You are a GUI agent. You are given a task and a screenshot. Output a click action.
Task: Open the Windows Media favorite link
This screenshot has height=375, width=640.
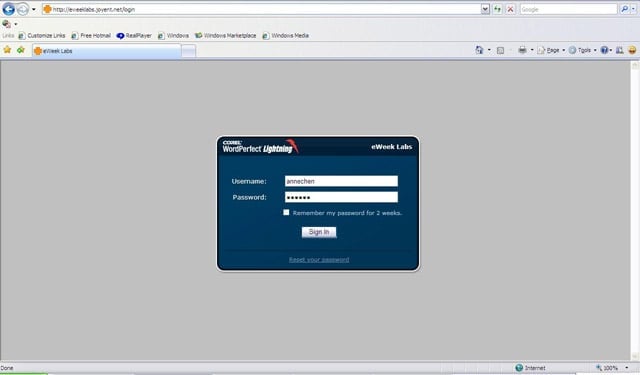(286, 36)
